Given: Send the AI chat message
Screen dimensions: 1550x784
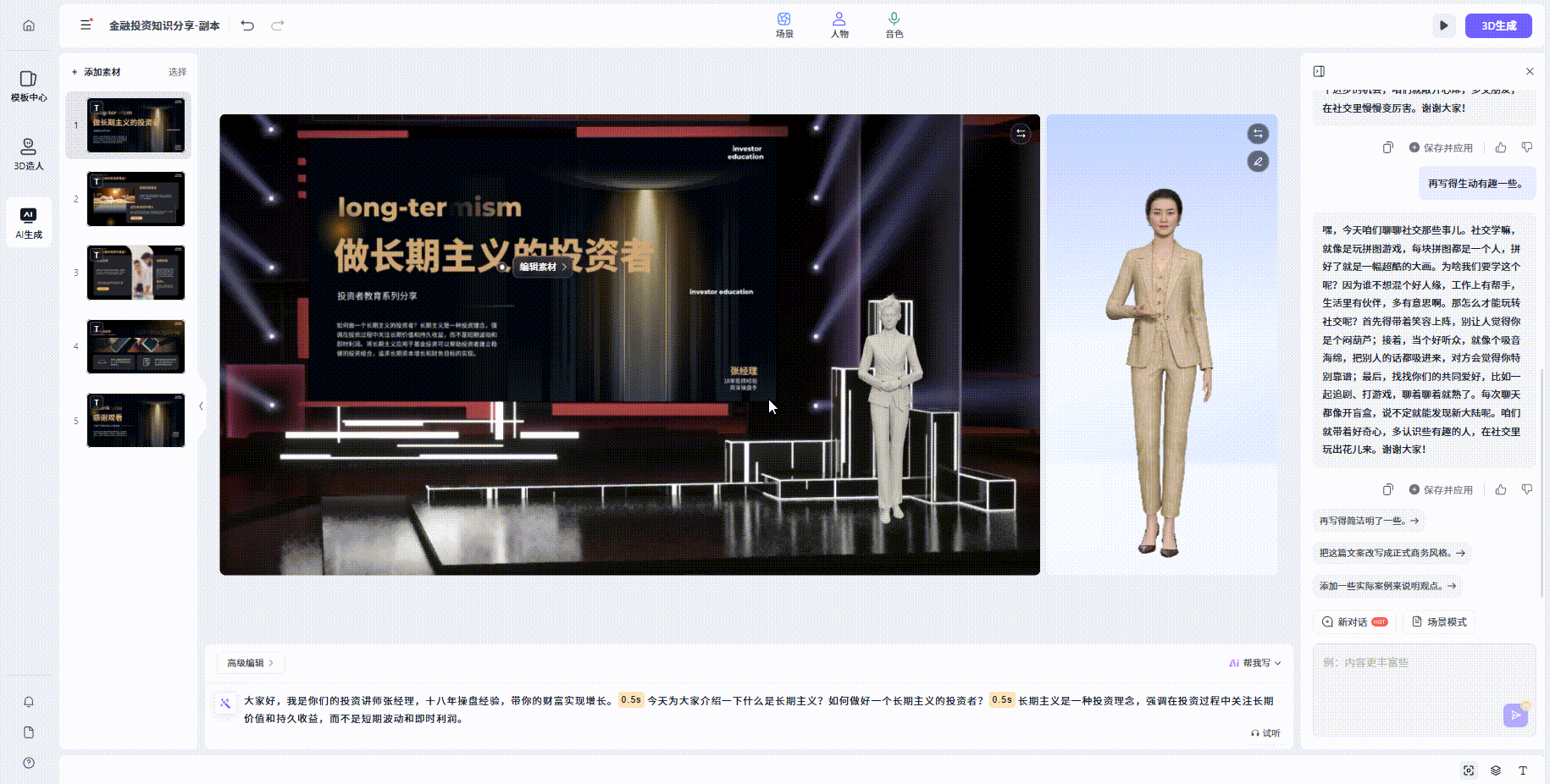Looking at the screenshot, I should tap(1515, 715).
